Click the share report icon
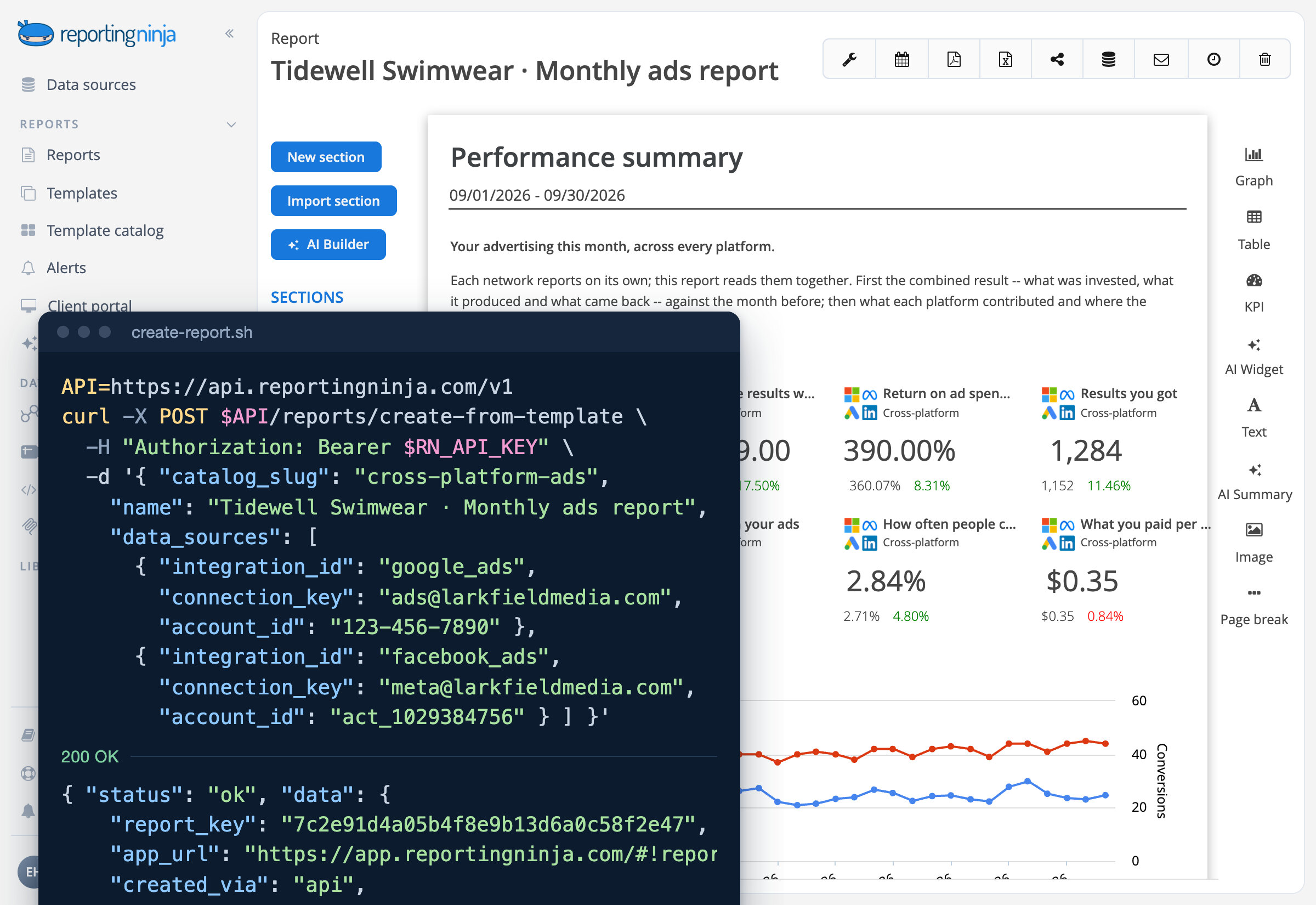This screenshot has height=905, width=1316. point(1057,59)
